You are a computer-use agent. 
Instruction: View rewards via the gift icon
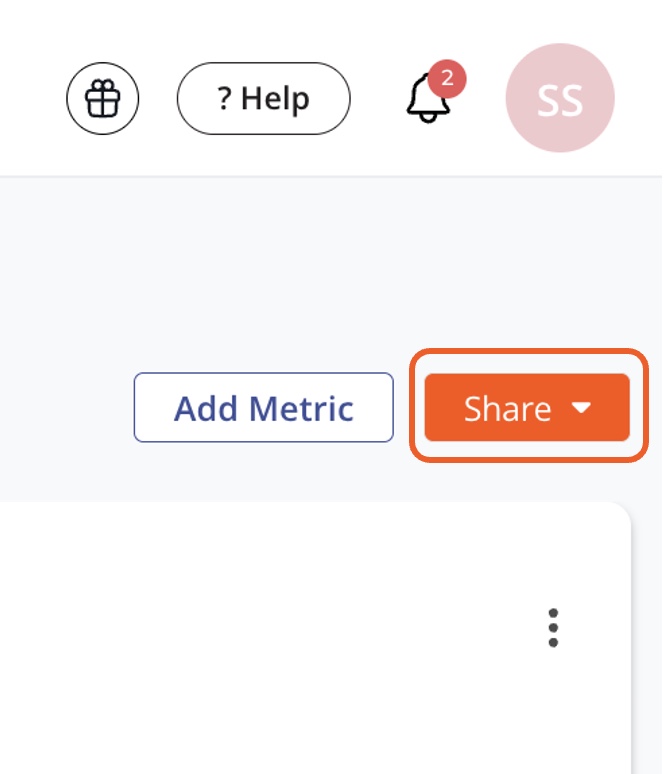point(102,98)
